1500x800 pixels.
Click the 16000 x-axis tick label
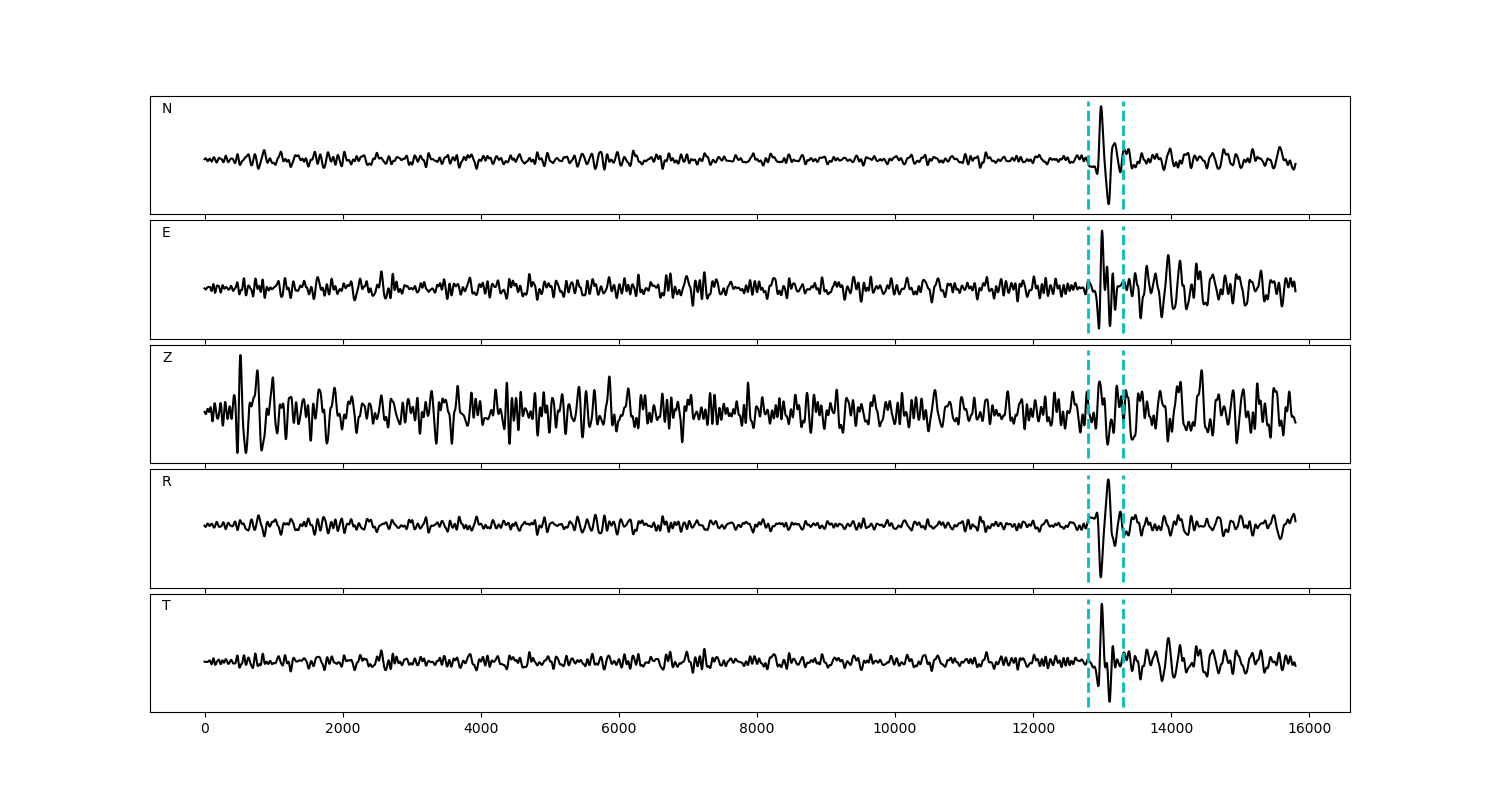pyautogui.click(x=1309, y=730)
